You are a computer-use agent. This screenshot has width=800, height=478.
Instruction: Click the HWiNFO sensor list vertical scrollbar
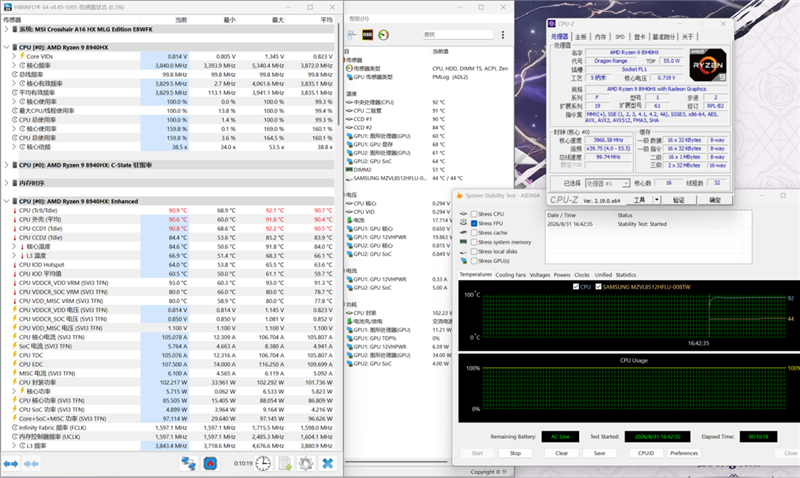338,74
